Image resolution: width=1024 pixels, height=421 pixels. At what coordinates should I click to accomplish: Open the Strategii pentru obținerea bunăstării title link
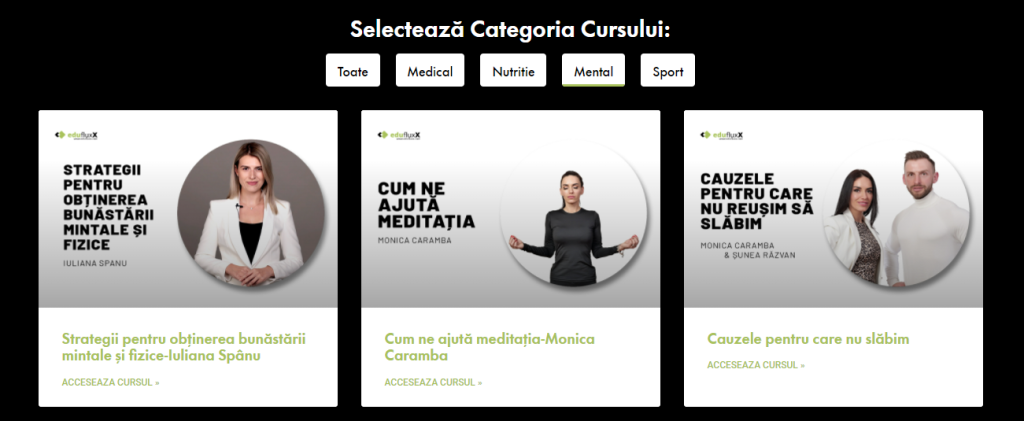184,347
